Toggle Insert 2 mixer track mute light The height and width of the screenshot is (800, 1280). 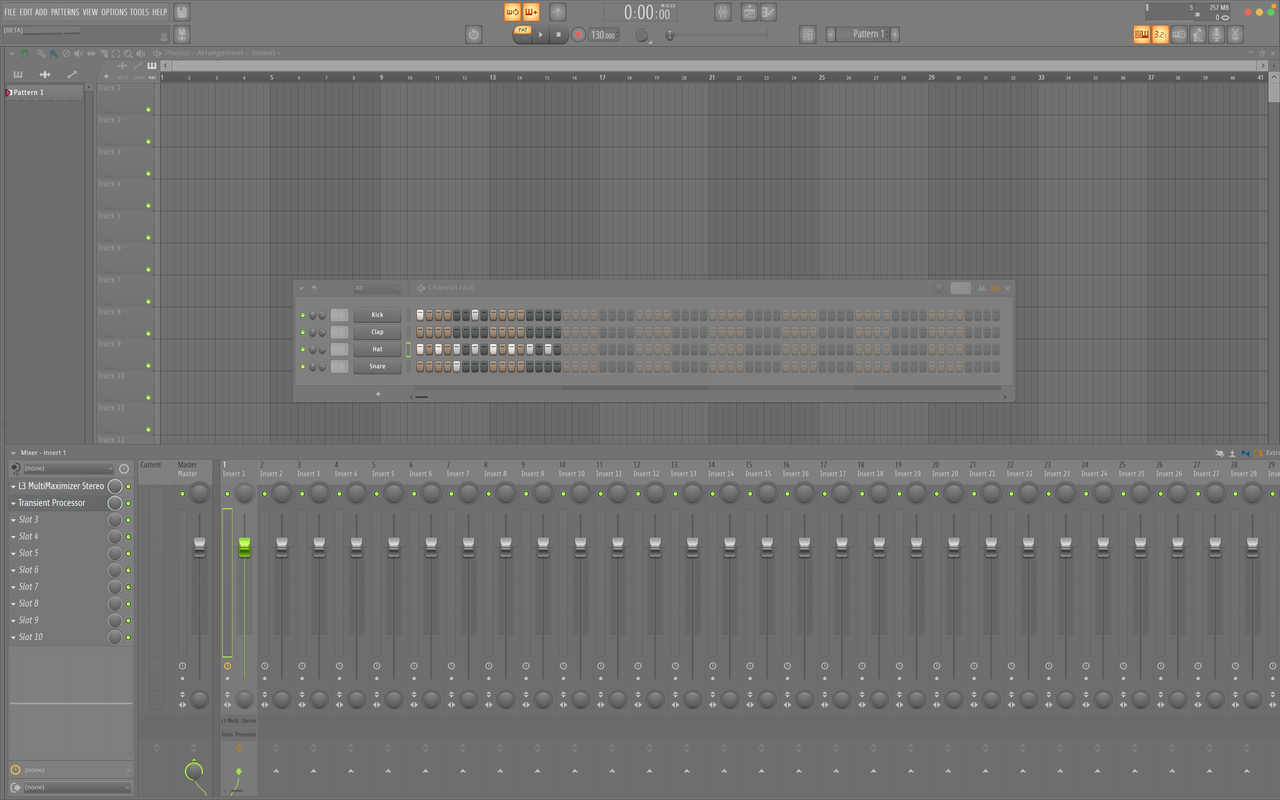point(264,494)
